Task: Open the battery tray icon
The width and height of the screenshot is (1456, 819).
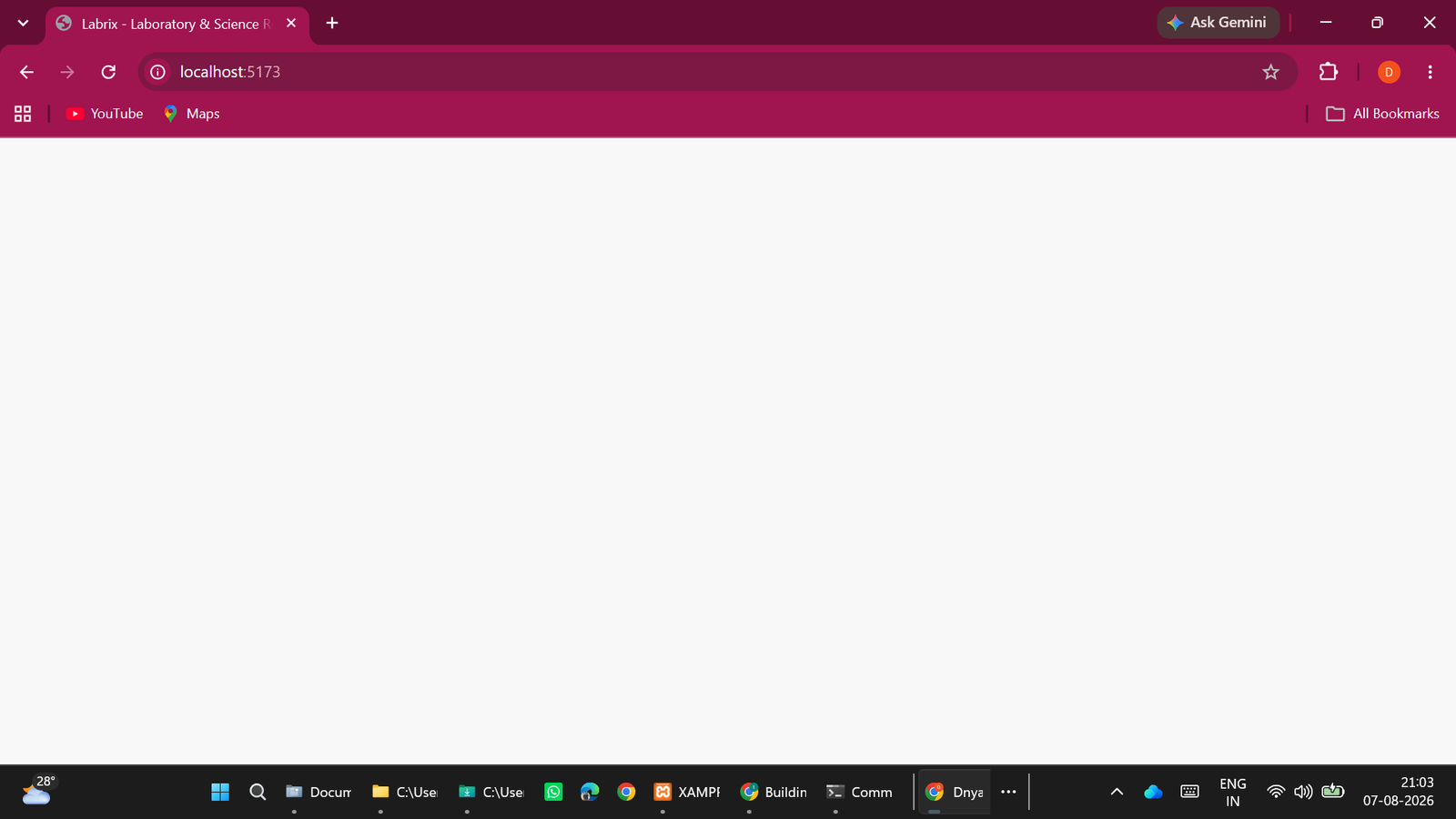Action: [x=1333, y=792]
